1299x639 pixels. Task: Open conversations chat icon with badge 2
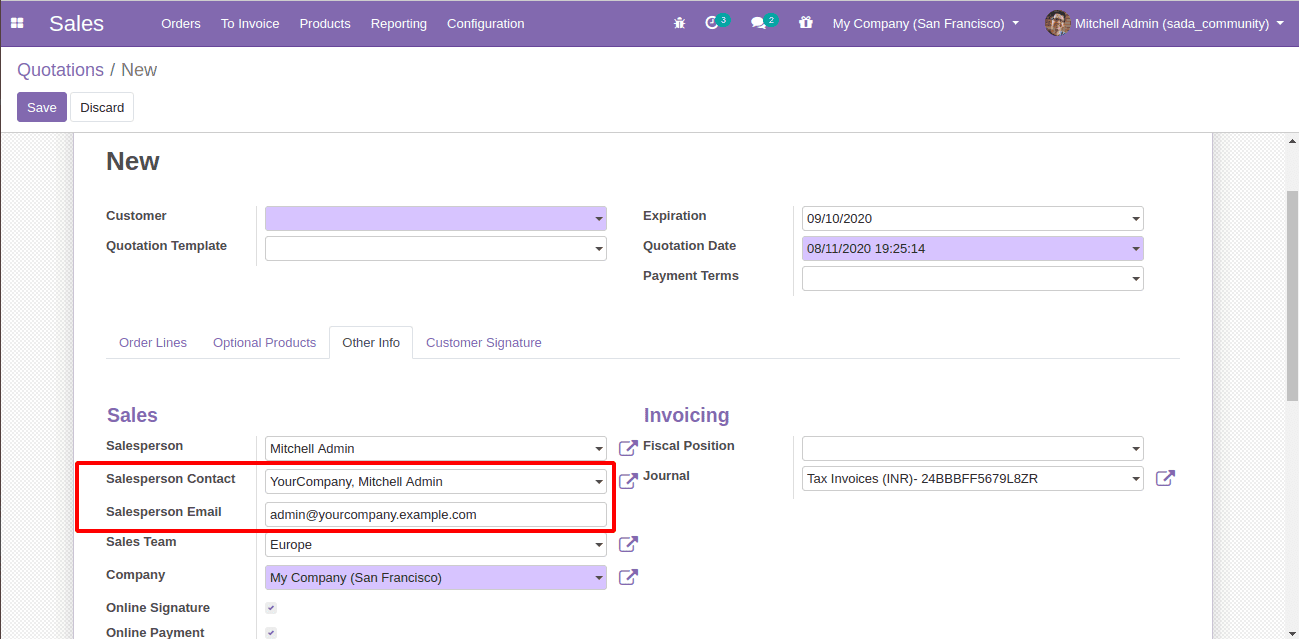pos(763,22)
